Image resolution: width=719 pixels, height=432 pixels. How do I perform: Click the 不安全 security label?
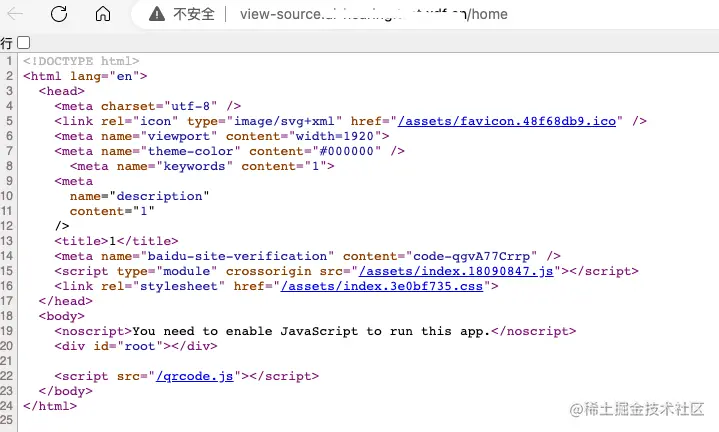tap(194, 14)
